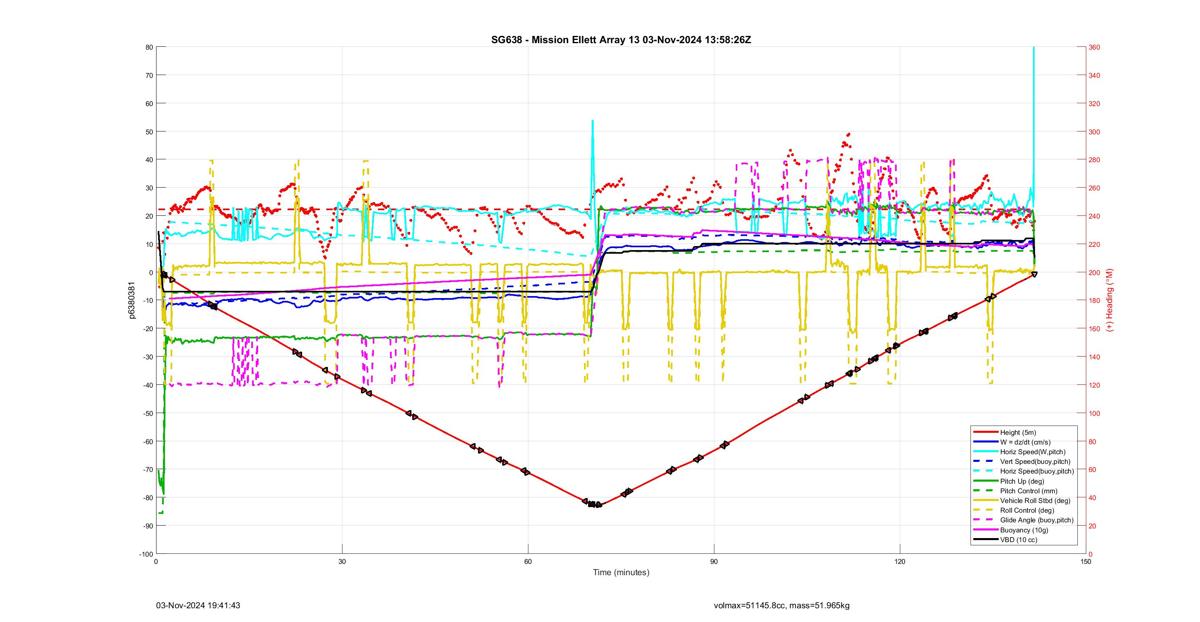Click right heading axis tick '100'
Viewport: 1200px width, 622px height.
[1095, 413]
